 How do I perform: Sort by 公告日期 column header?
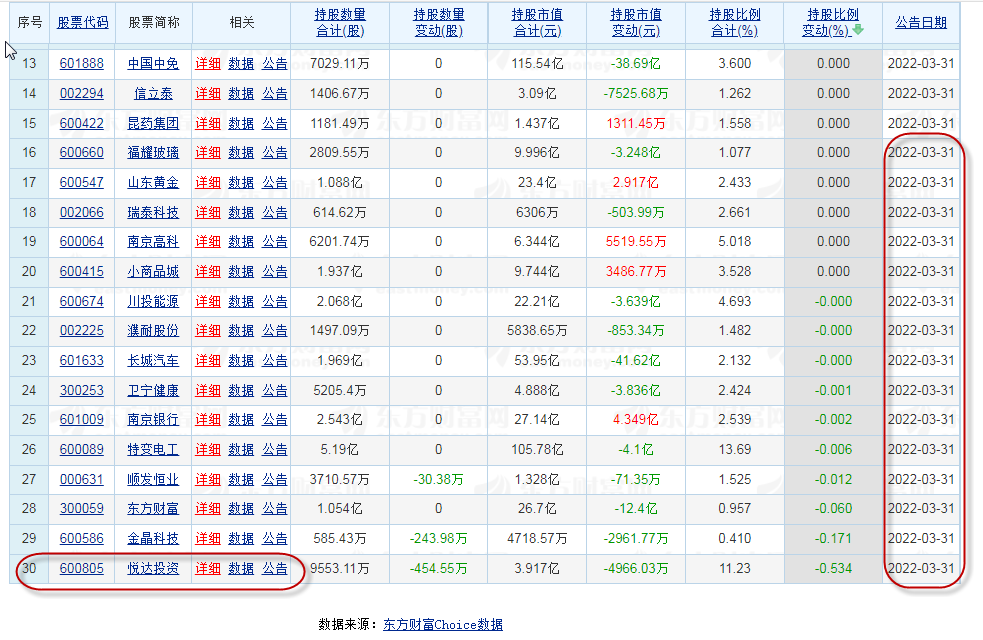click(921, 23)
